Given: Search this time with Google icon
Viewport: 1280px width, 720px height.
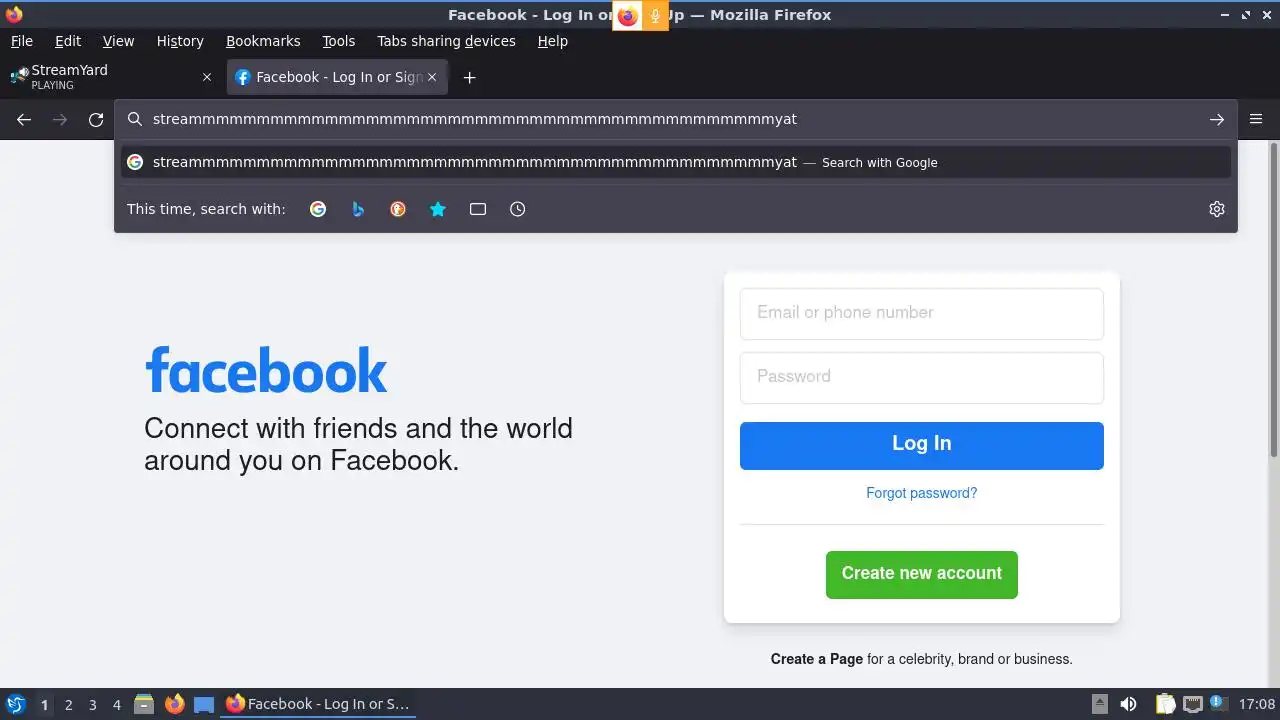Looking at the screenshot, I should point(318,209).
